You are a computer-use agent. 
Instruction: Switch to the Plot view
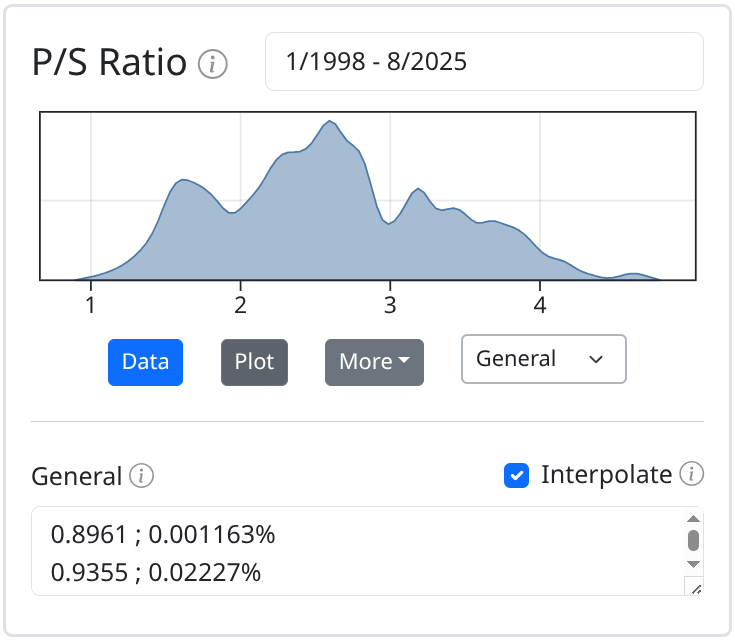click(x=254, y=362)
